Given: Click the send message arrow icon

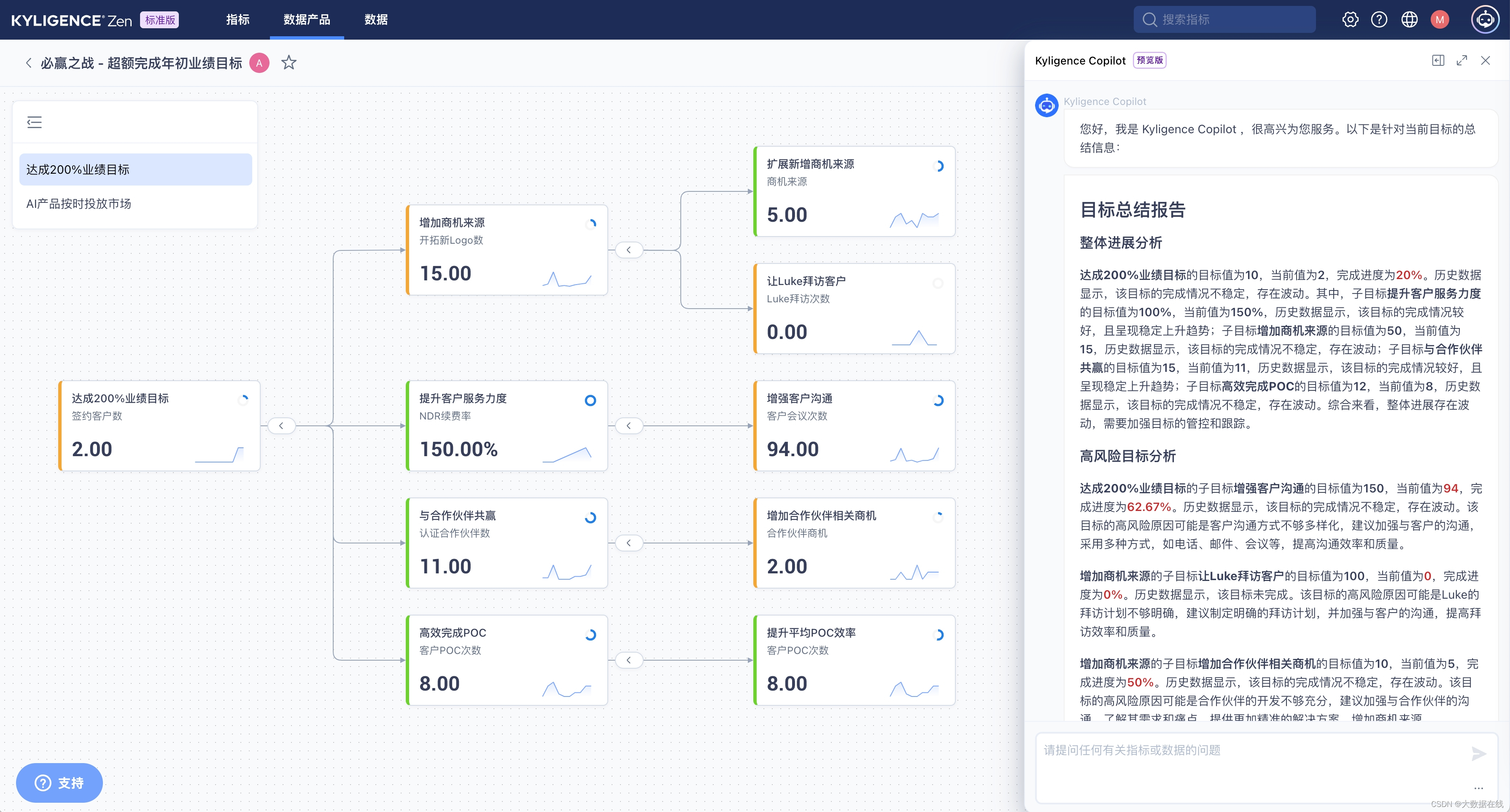Looking at the screenshot, I should coord(1479,753).
